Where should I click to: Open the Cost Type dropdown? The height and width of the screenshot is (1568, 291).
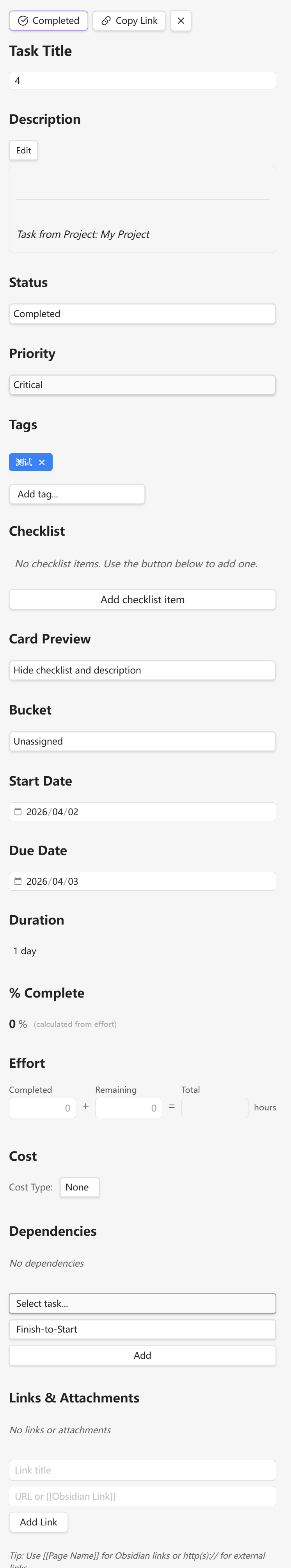[80, 1187]
